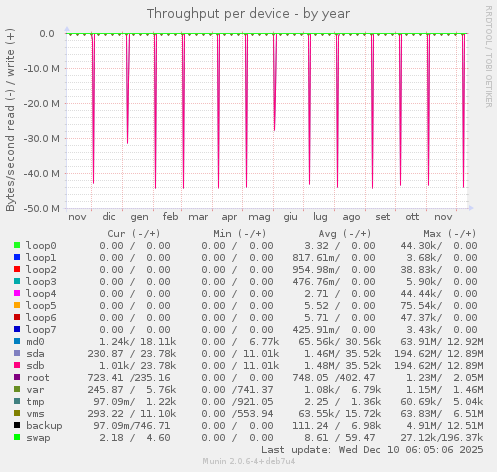Click the md0 legend swatch
The height and width of the screenshot is (472, 497).
point(17,341)
